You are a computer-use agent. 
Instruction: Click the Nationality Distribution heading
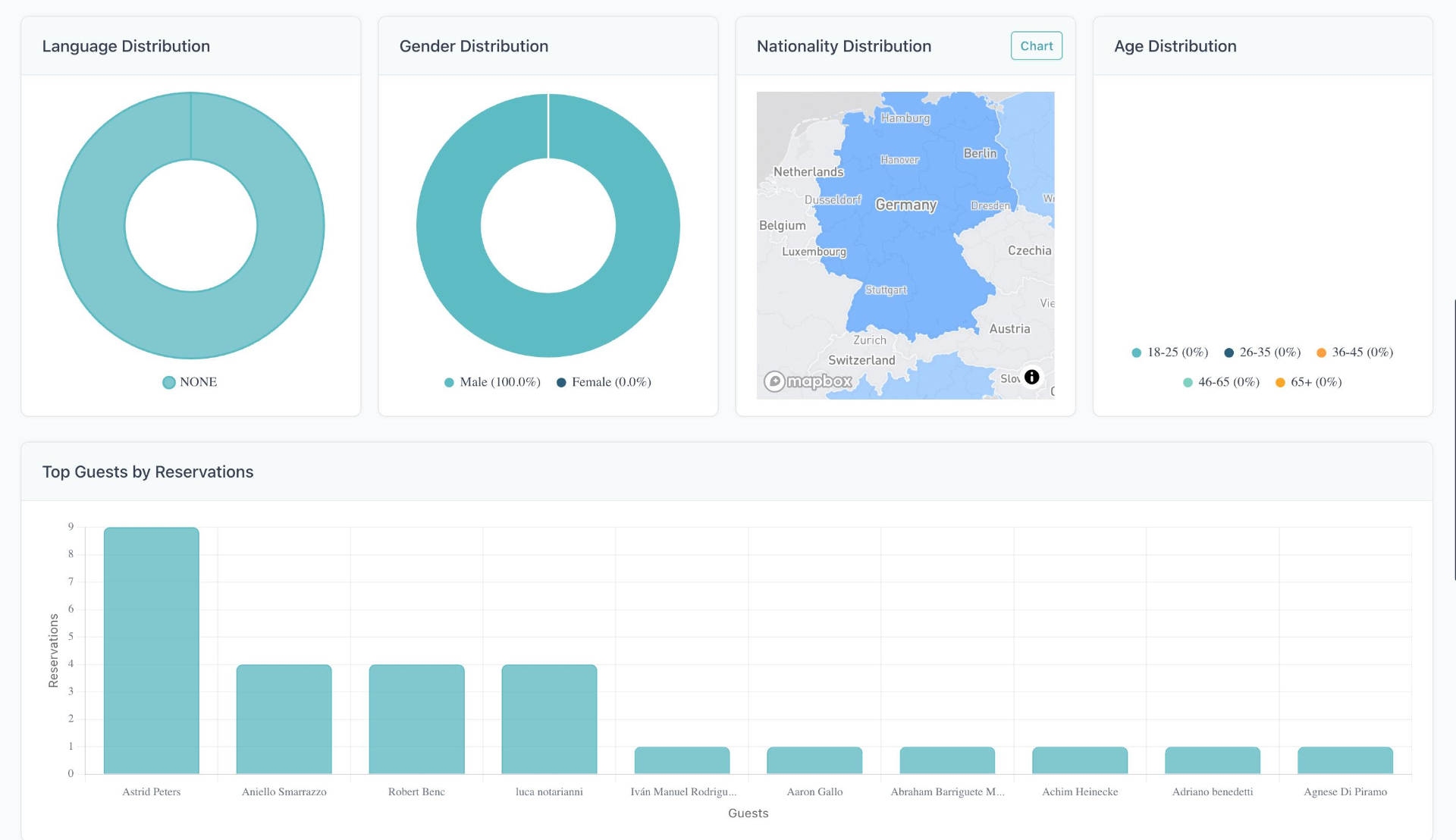pyautogui.click(x=844, y=46)
